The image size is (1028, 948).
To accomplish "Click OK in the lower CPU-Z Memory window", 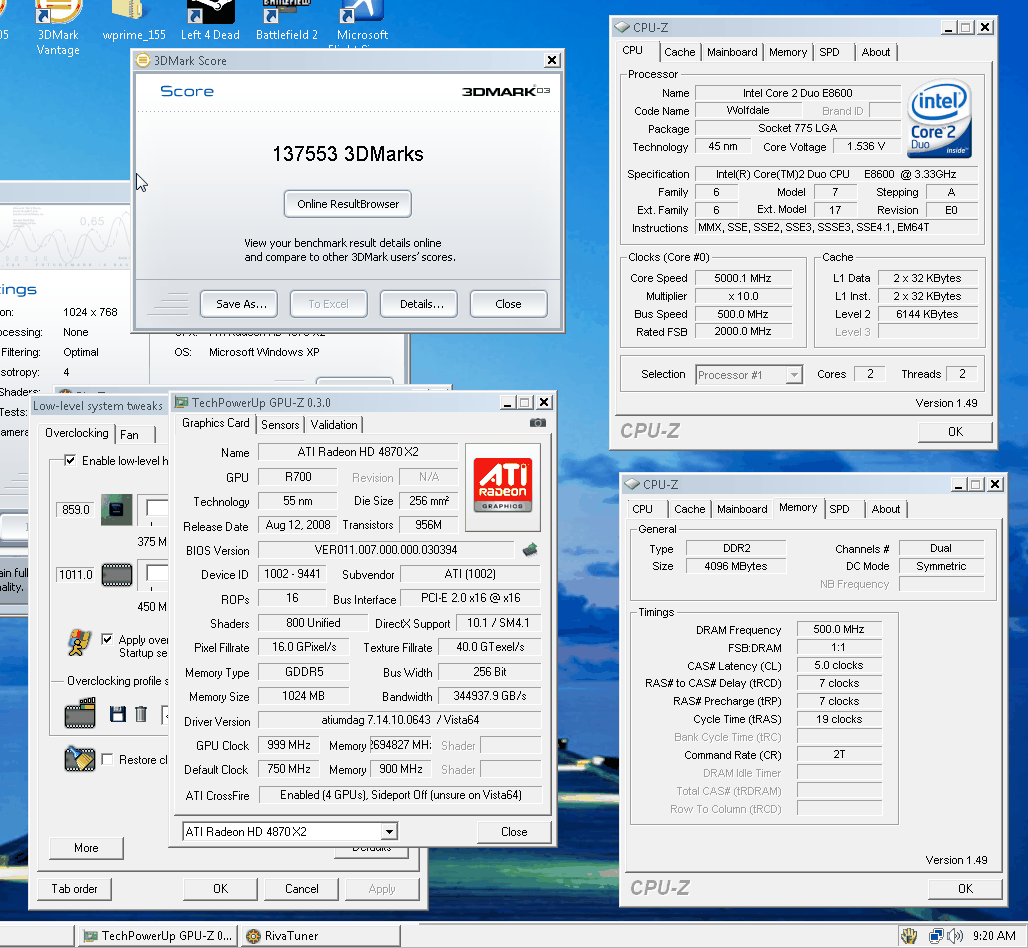I will coord(965,888).
